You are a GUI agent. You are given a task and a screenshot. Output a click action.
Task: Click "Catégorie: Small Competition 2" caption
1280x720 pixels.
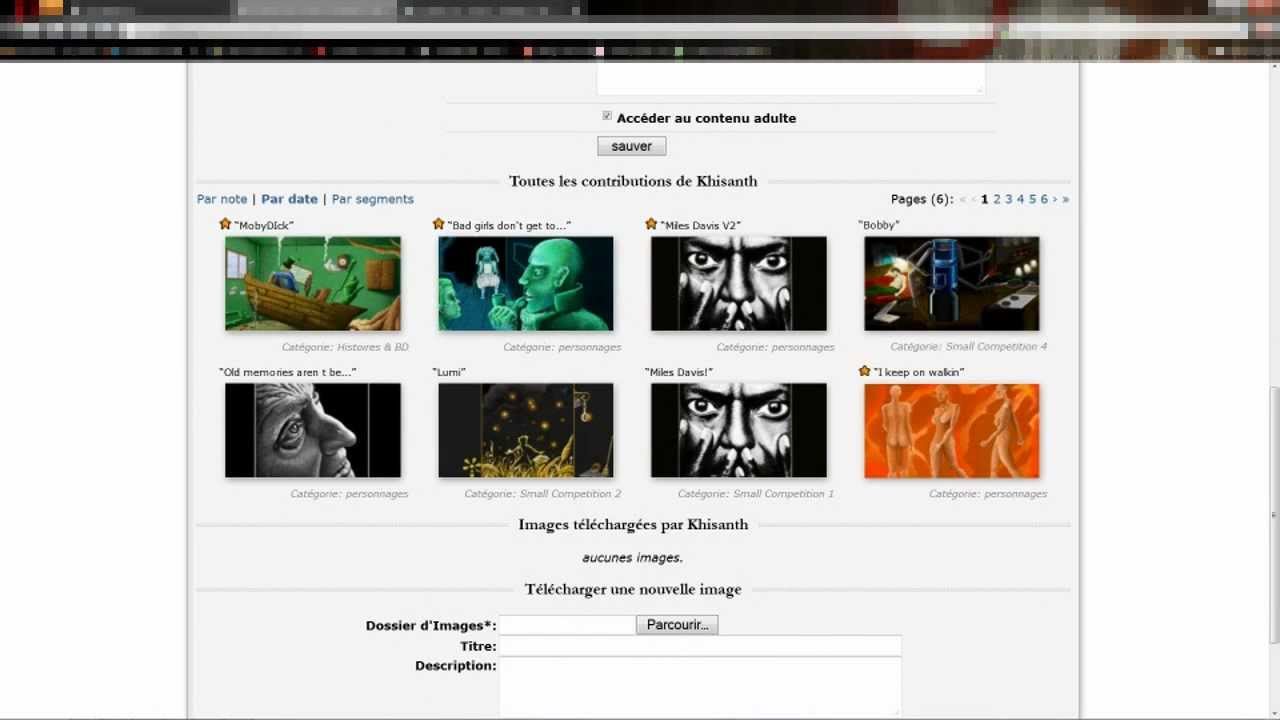[543, 493]
